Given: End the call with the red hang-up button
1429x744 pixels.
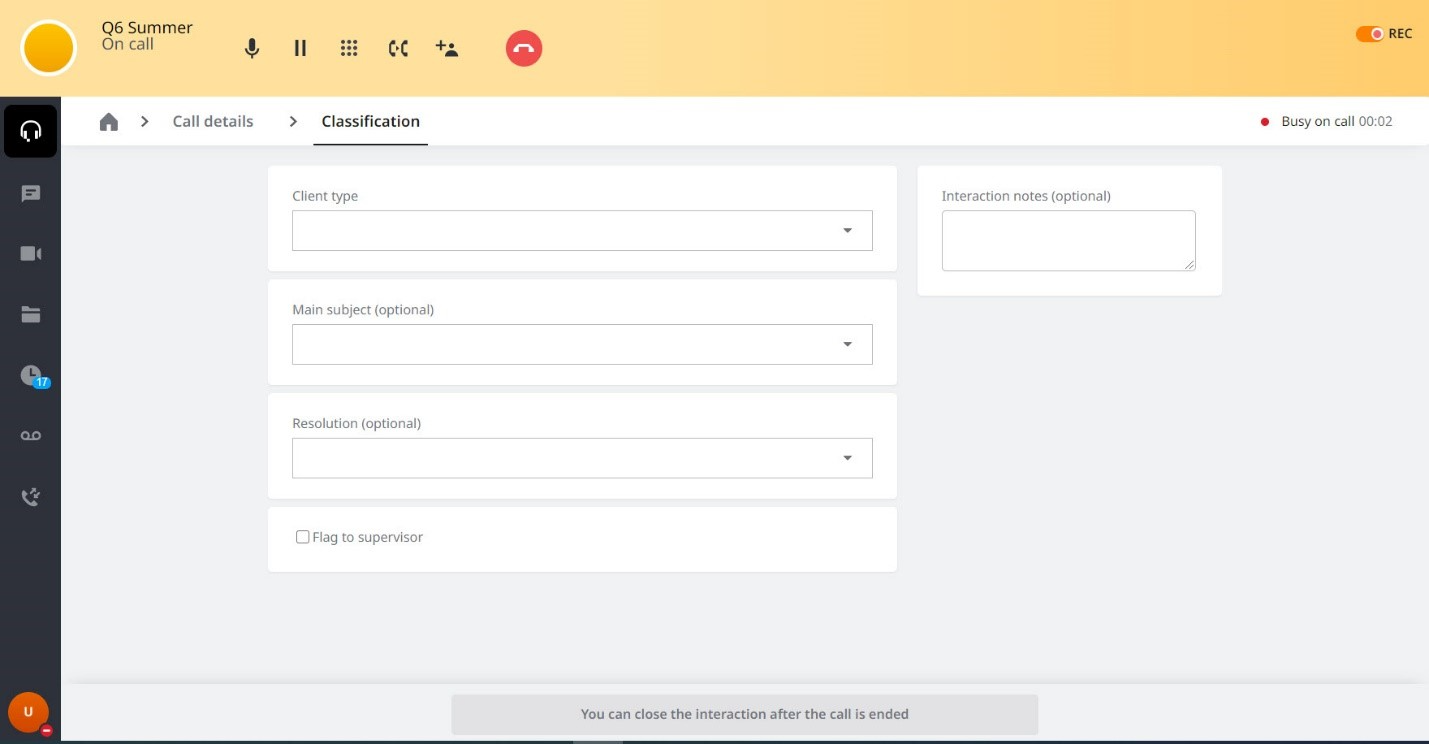Looking at the screenshot, I should [524, 48].
